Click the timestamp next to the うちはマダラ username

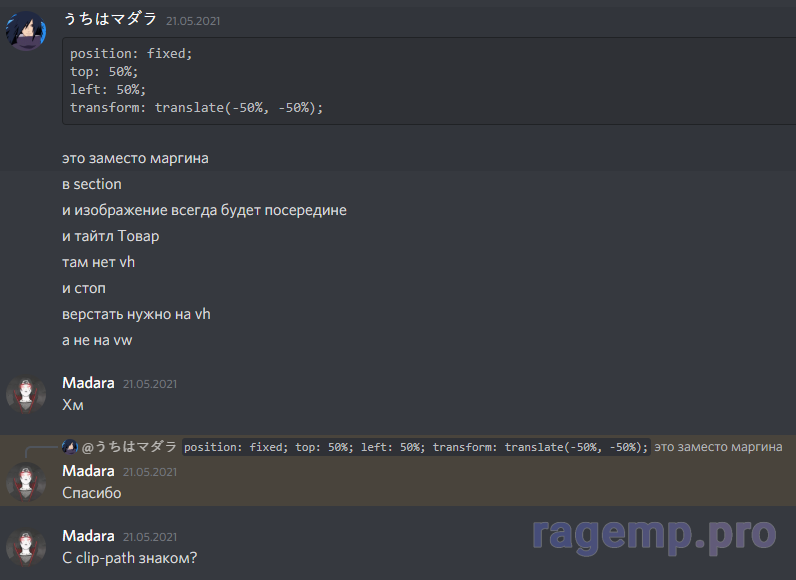(193, 20)
